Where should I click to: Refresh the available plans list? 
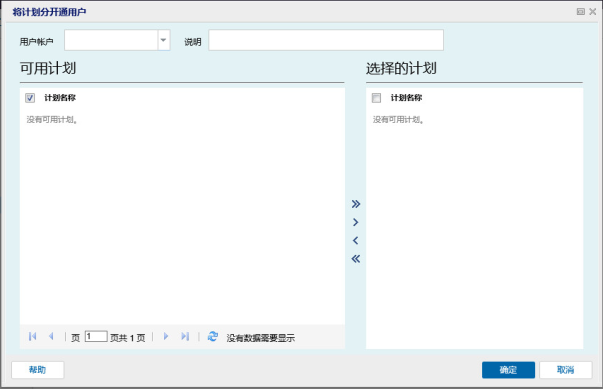tap(213, 337)
